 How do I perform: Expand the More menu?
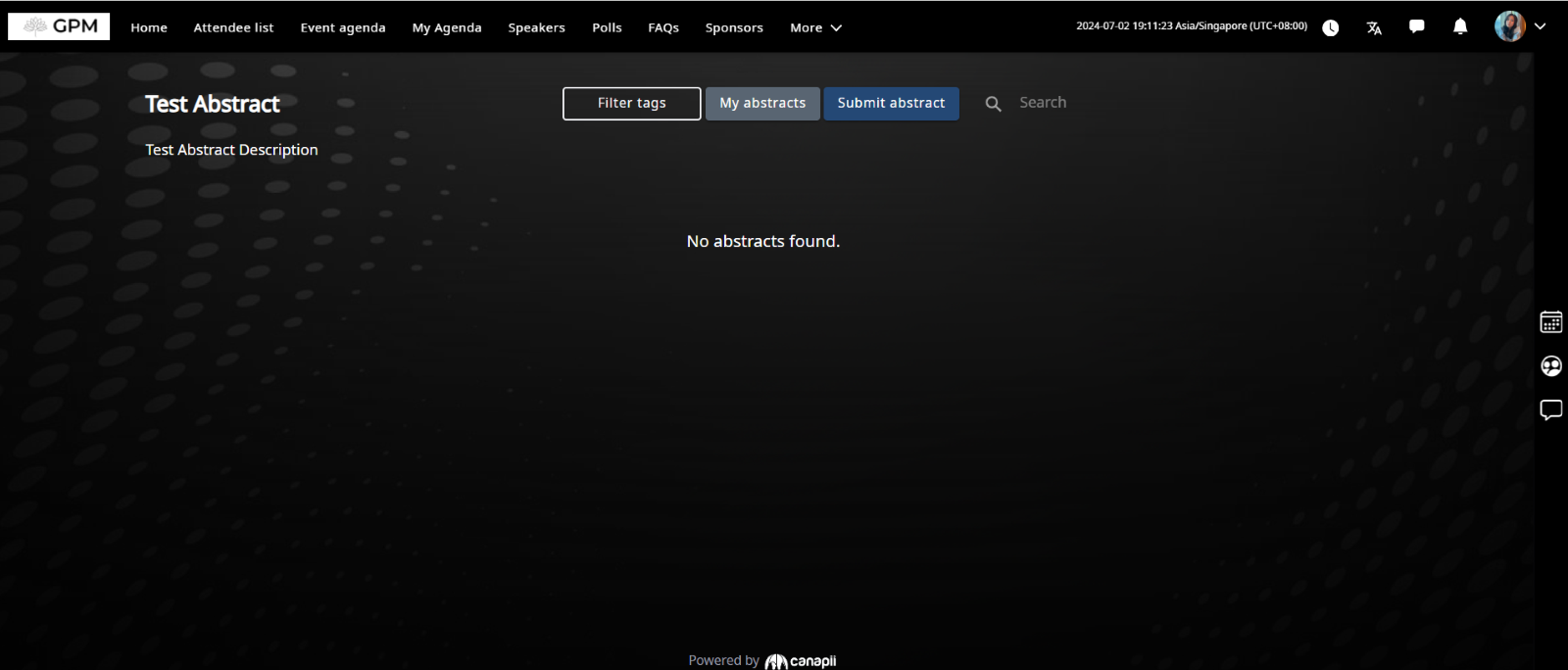pyautogui.click(x=815, y=27)
